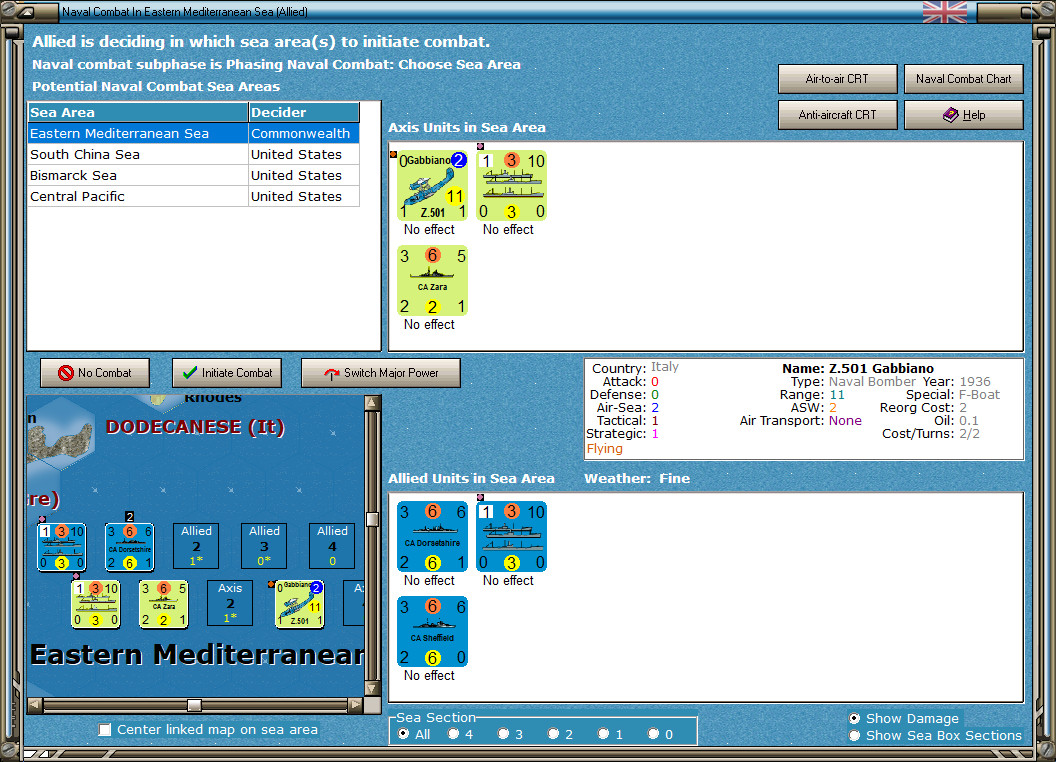
Task: Select the CA Zara cruiser in Axis Units panel
Action: 432,280
